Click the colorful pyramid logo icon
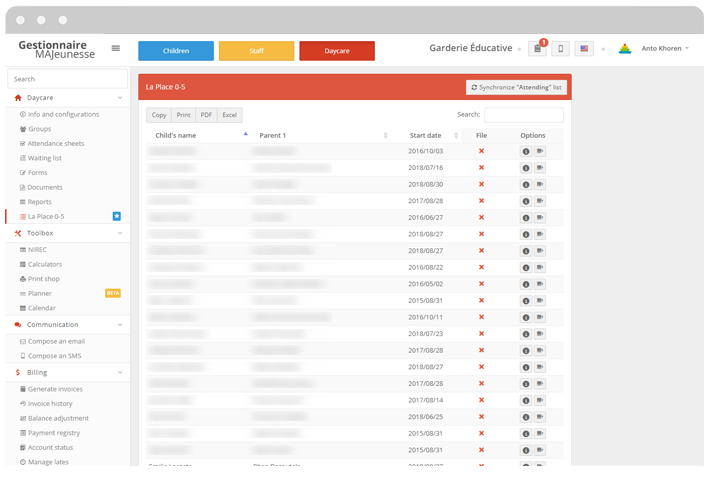The height and width of the screenshot is (478, 710). (625, 49)
